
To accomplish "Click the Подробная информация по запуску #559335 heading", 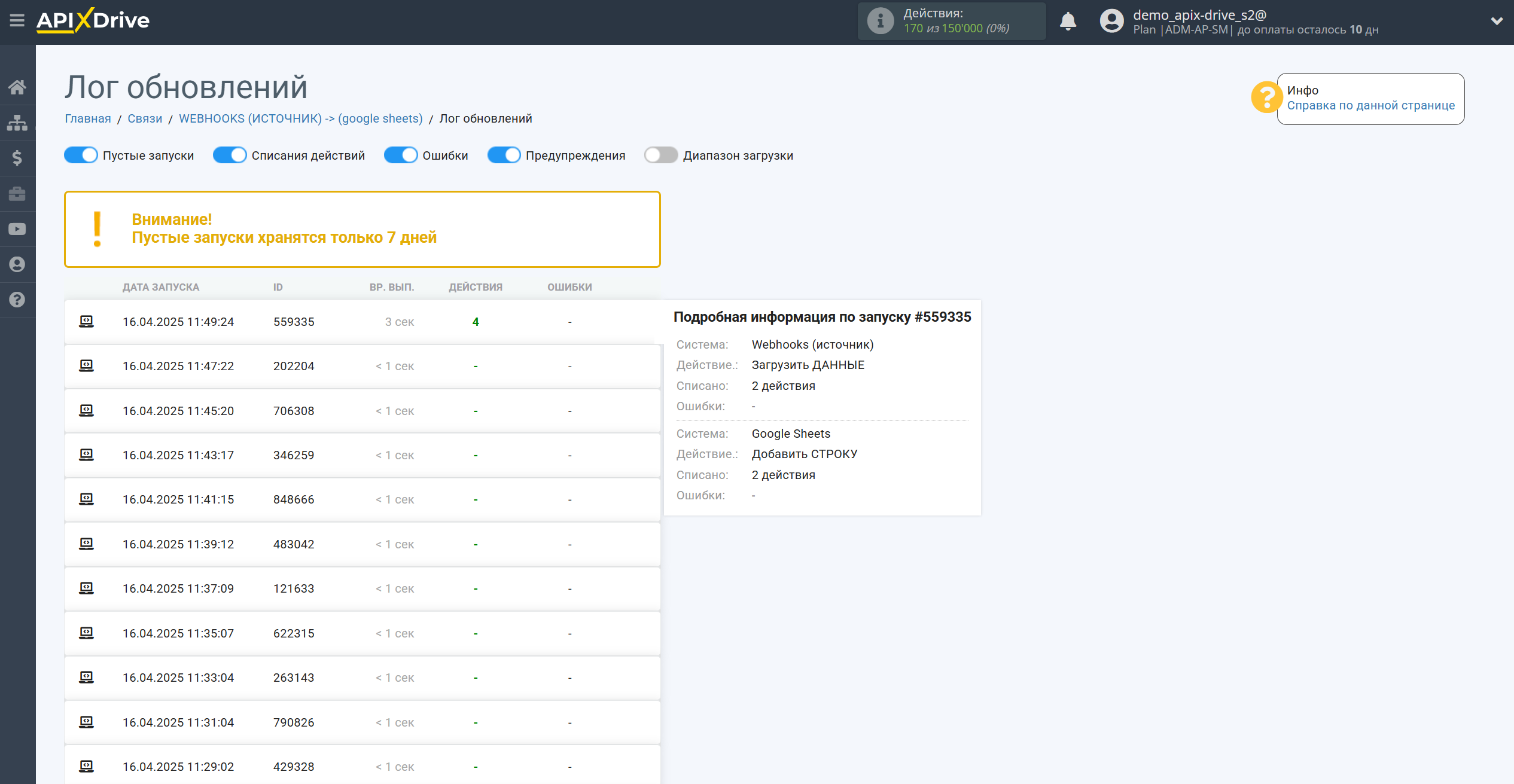I will (822, 317).
